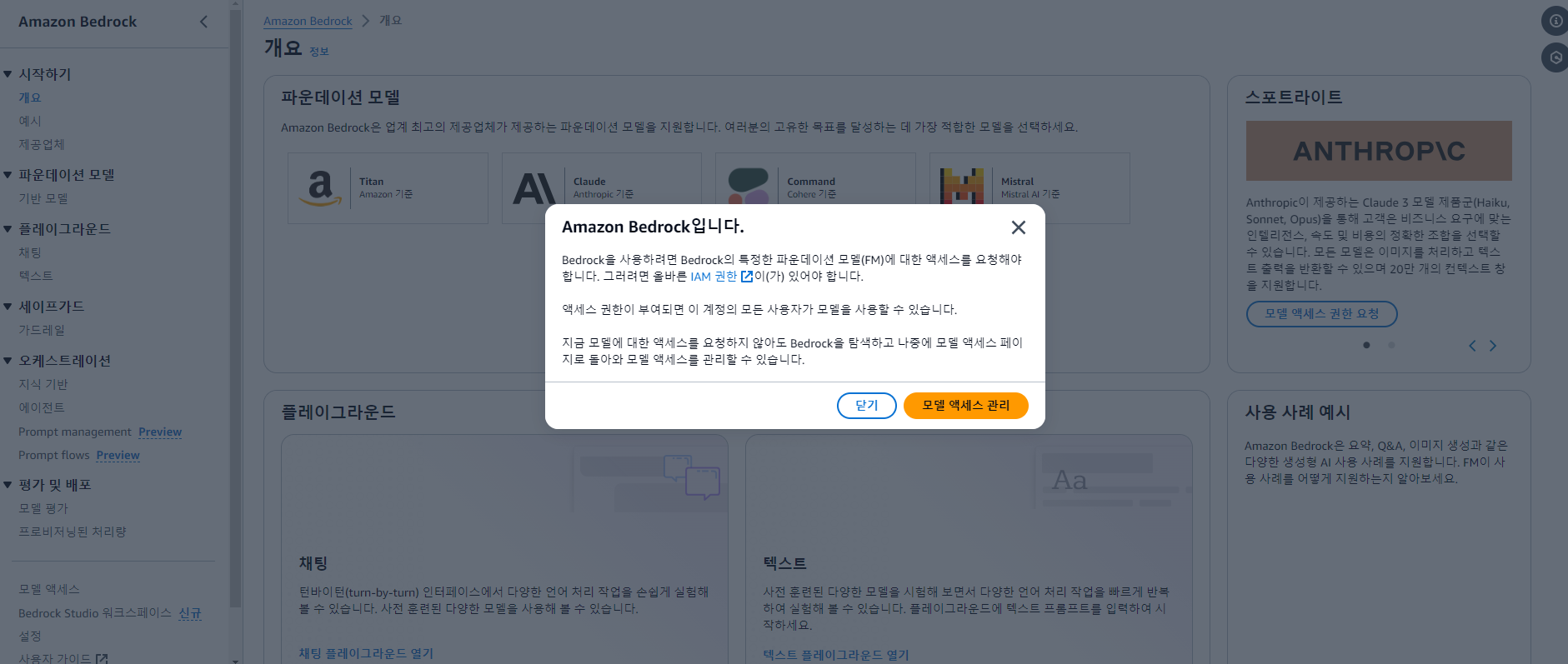This screenshot has height=664, width=1568.
Task: Close the Amazon Bedrock welcome dialog with X
Action: (x=1018, y=227)
